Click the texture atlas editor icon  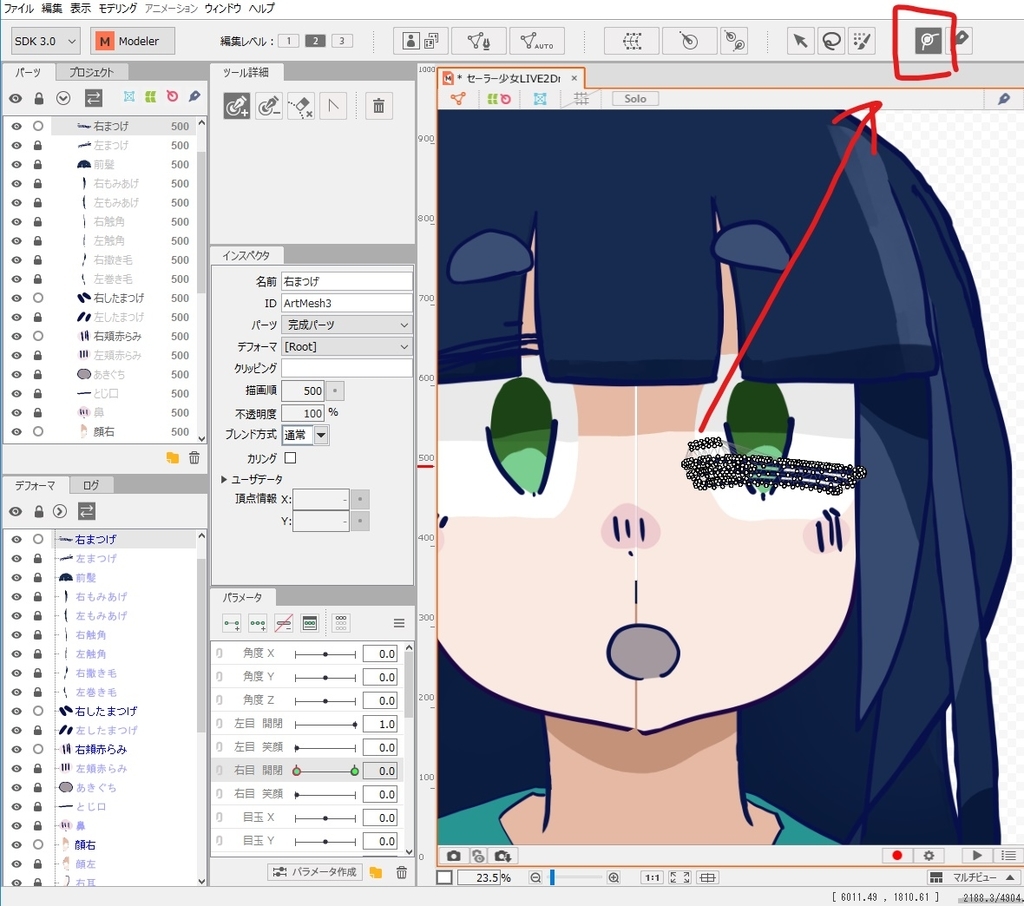pyautogui.click(x=421, y=41)
